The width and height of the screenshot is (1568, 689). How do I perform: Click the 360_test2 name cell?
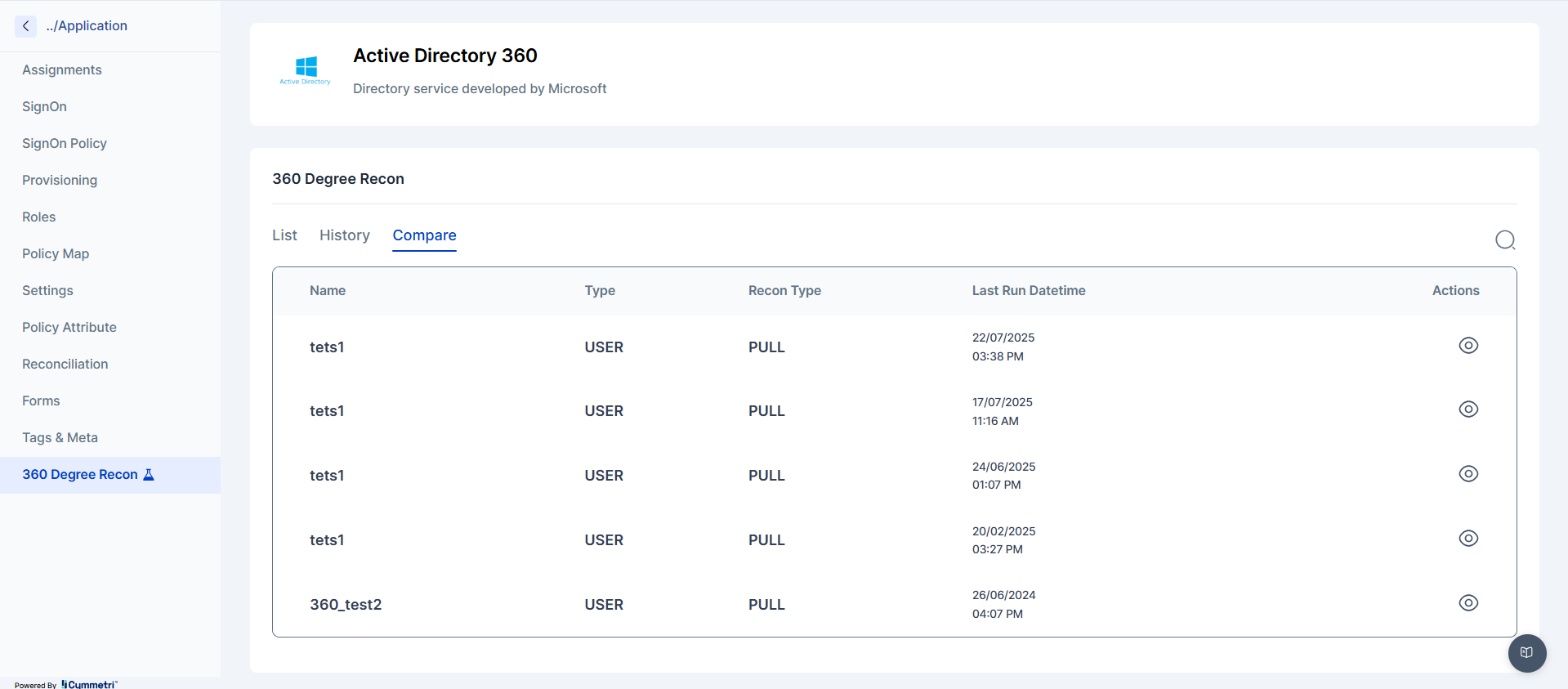[x=346, y=605]
